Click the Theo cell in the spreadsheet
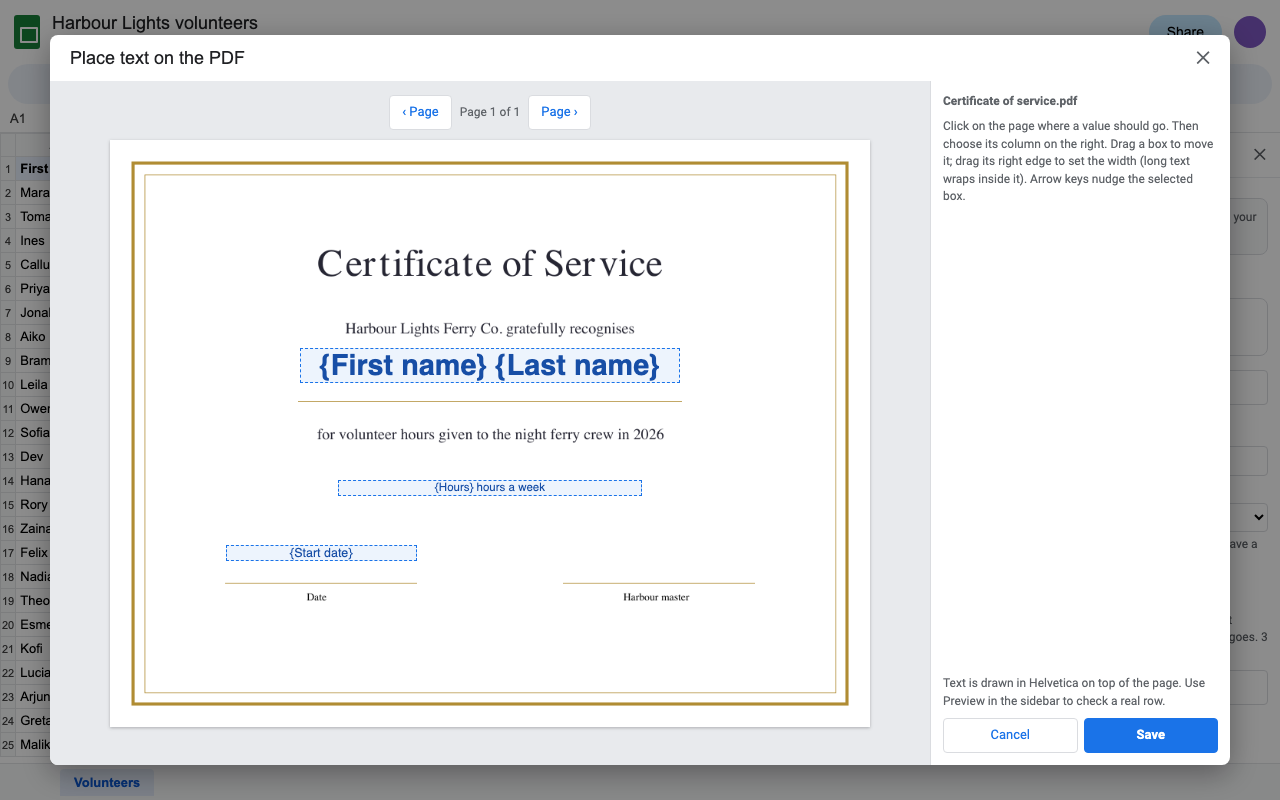The image size is (1280, 800). [x=33, y=601]
